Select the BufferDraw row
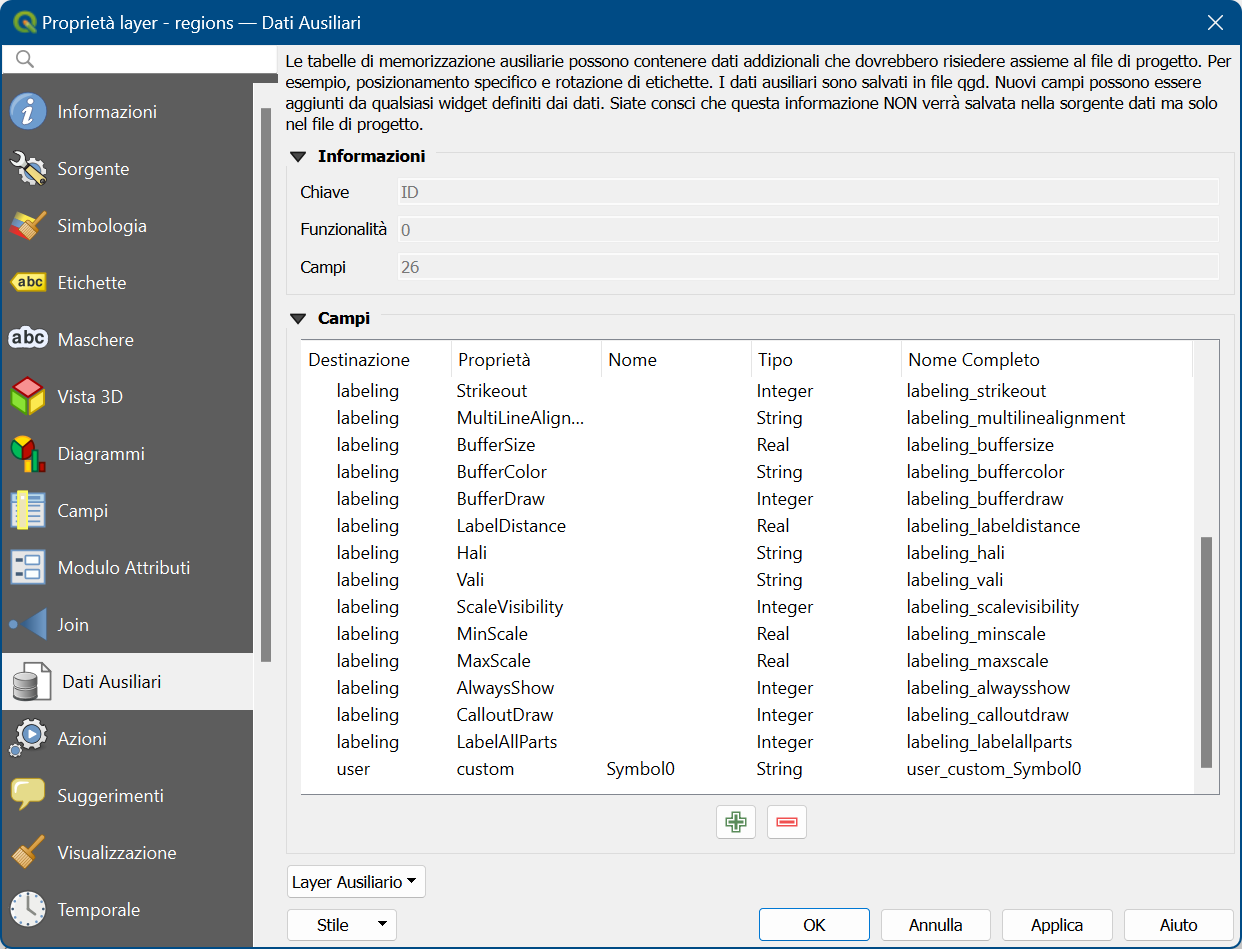The height and width of the screenshot is (949, 1242). point(747,499)
